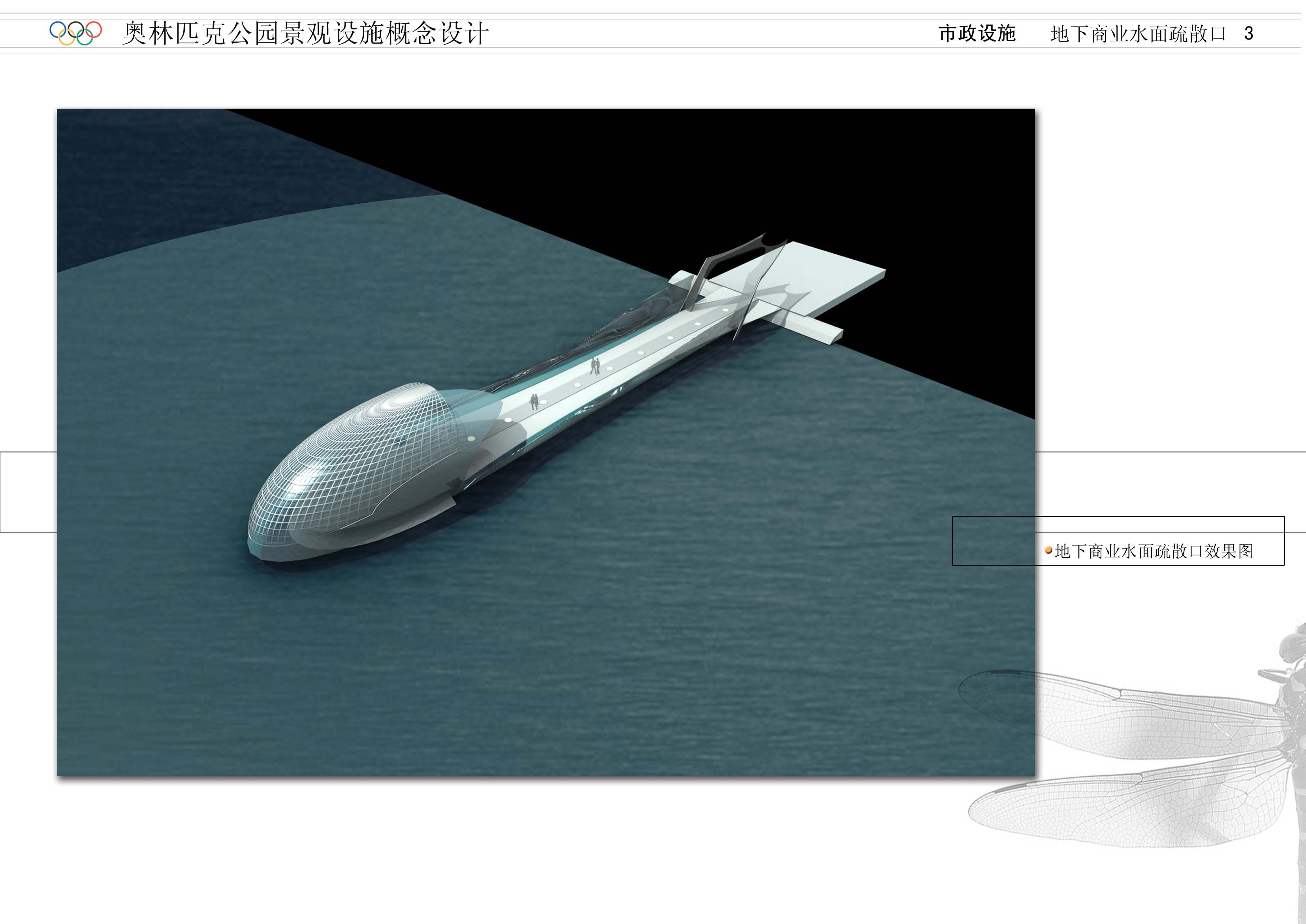Click the 市政设施 heading text
The width and height of the screenshot is (1306, 924).
tap(977, 34)
